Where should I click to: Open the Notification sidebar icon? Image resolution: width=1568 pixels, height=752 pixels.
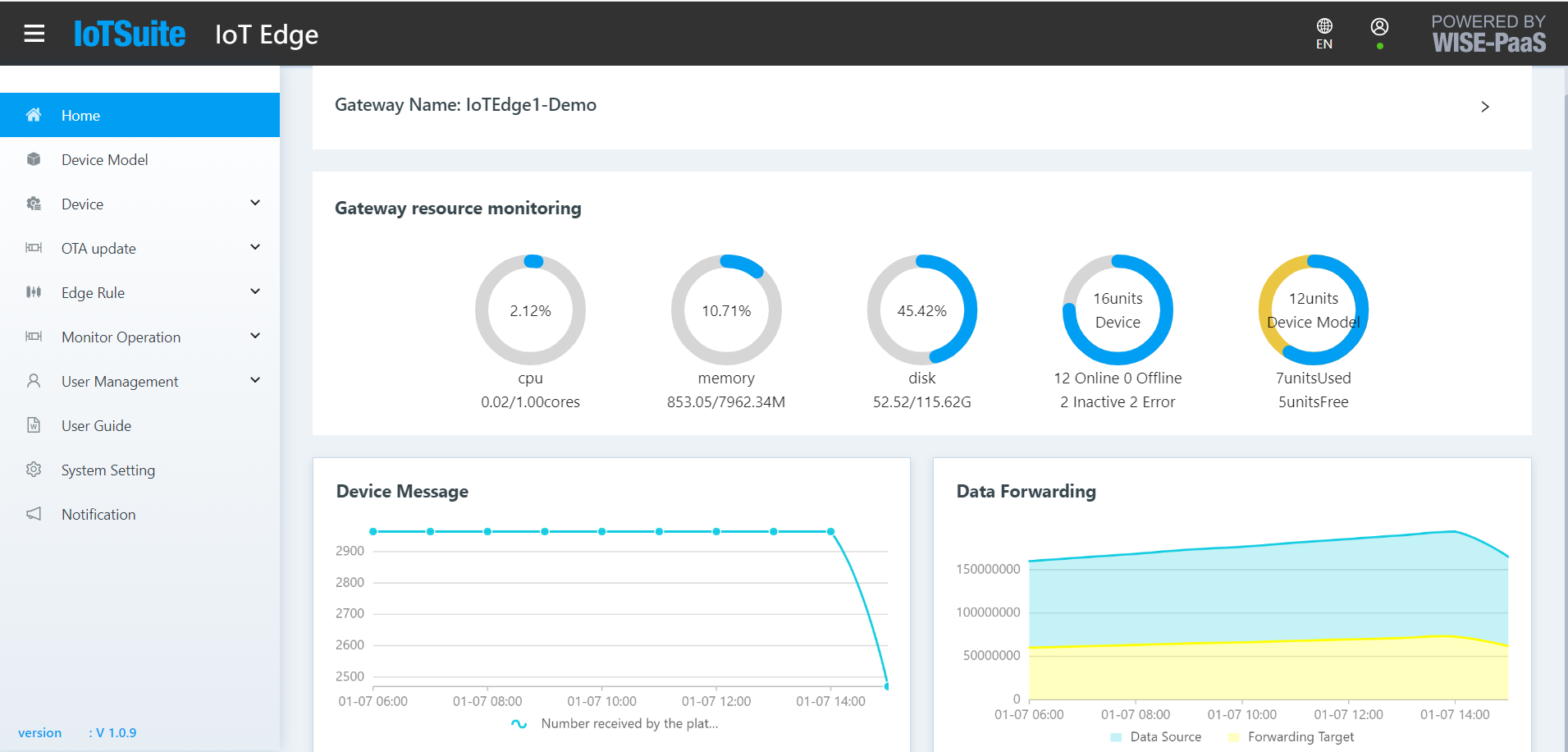point(33,514)
